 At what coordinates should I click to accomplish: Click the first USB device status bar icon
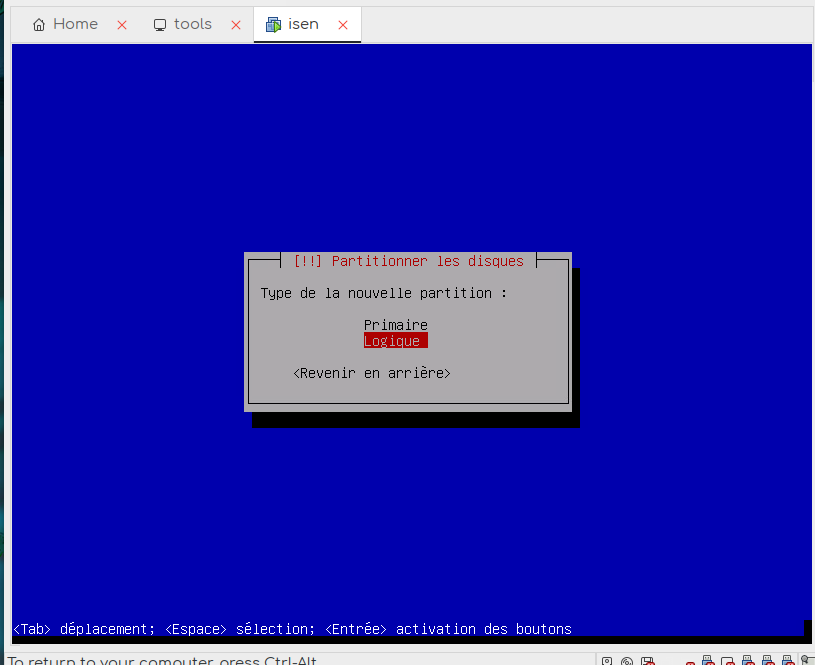click(708, 661)
